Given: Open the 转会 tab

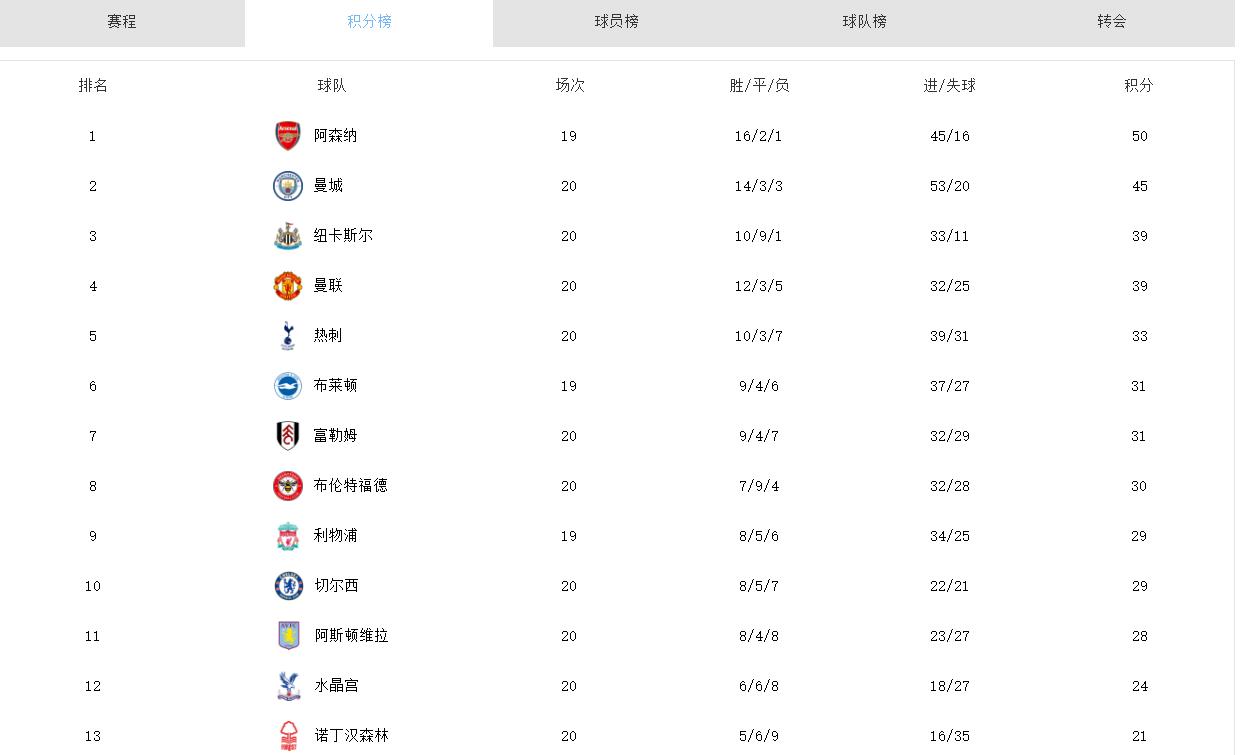Looking at the screenshot, I should pos(1110,22).
